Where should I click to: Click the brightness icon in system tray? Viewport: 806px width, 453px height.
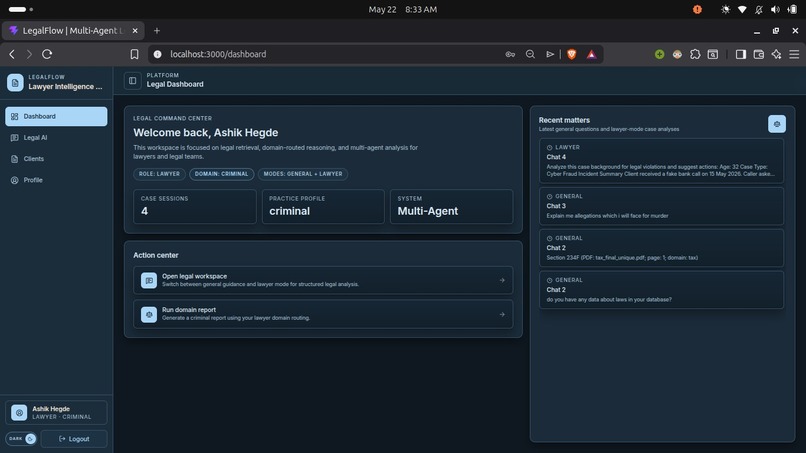pos(725,9)
